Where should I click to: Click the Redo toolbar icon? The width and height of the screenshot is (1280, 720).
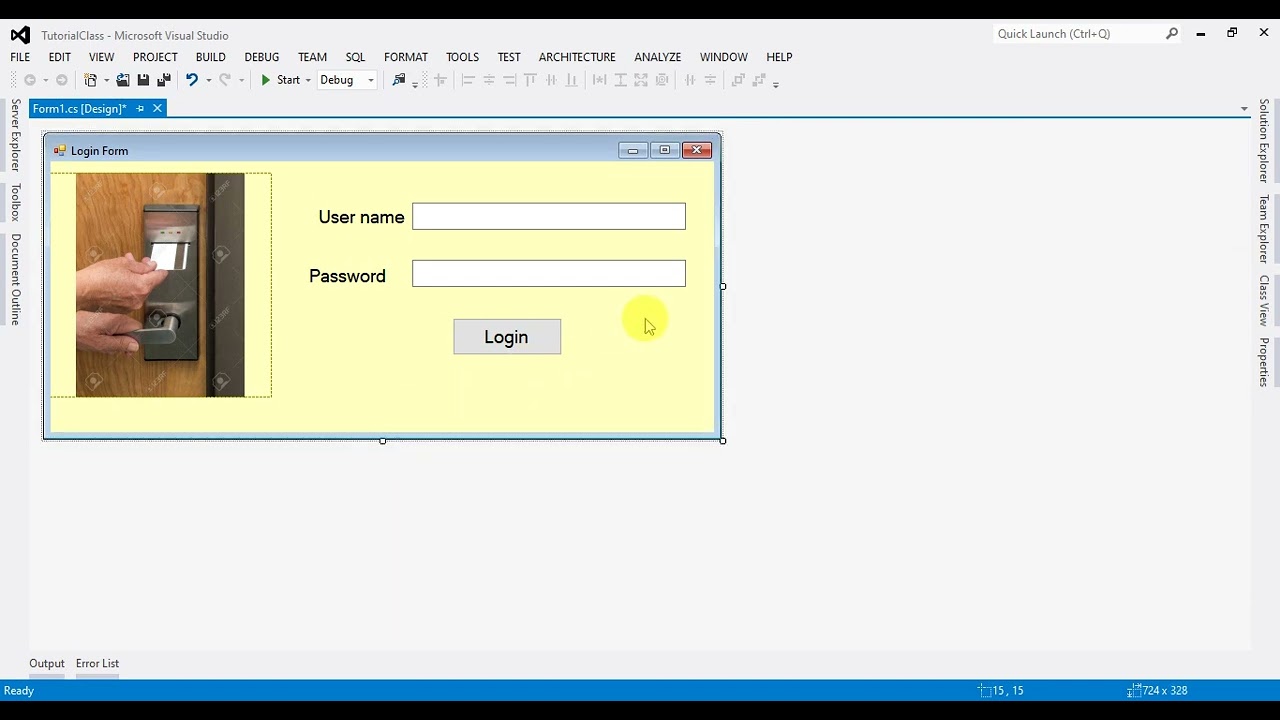pyautogui.click(x=225, y=80)
